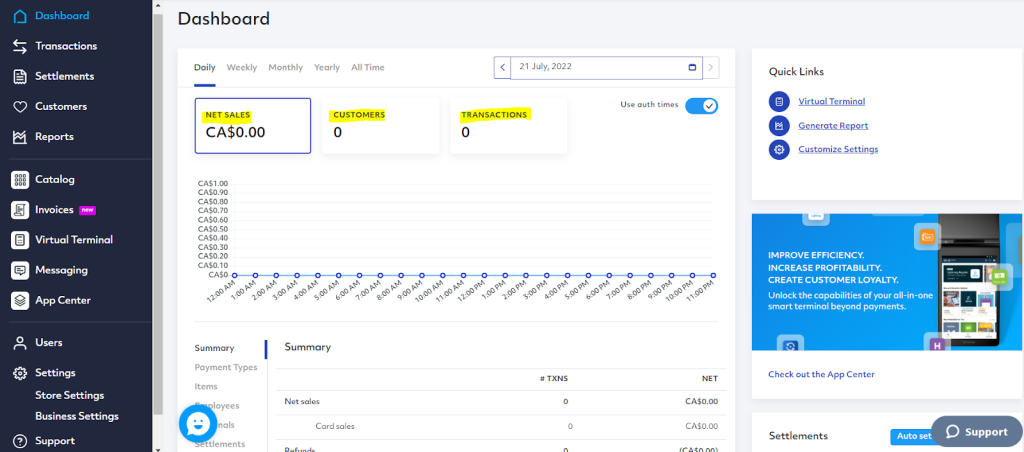Open the Customize Settings link
The width and height of the screenshot is (1024, 452).
[838, 150]
